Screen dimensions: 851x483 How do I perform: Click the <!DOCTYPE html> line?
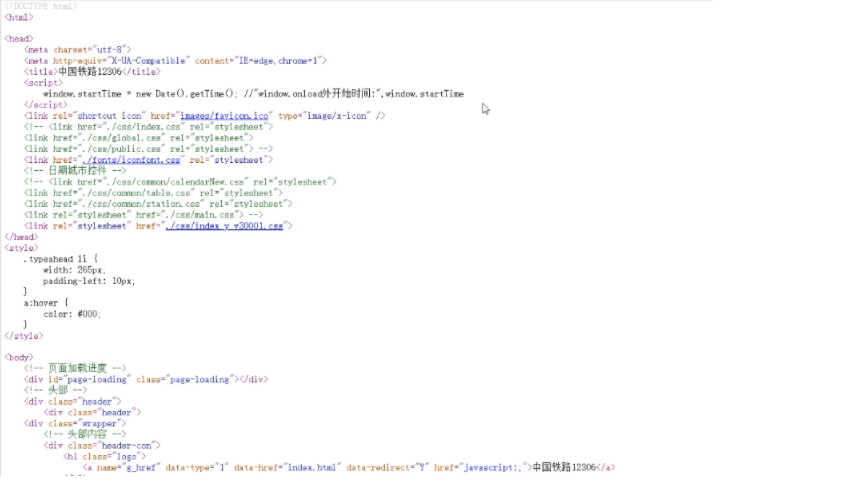point(41,6)
